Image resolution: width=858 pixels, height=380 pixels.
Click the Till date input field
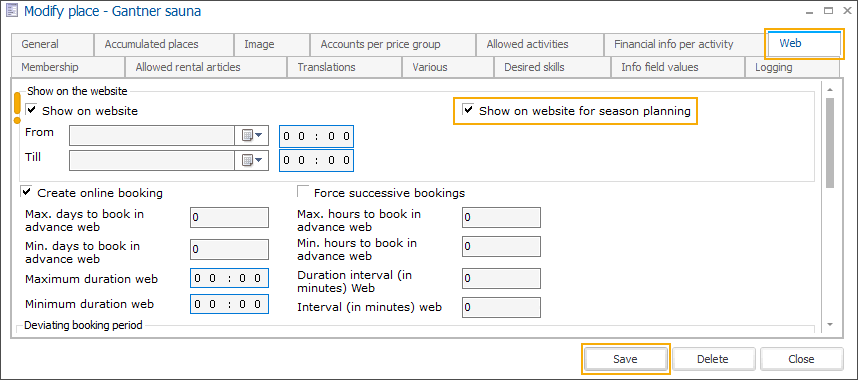pyautogui.click(x=152, y=160)
